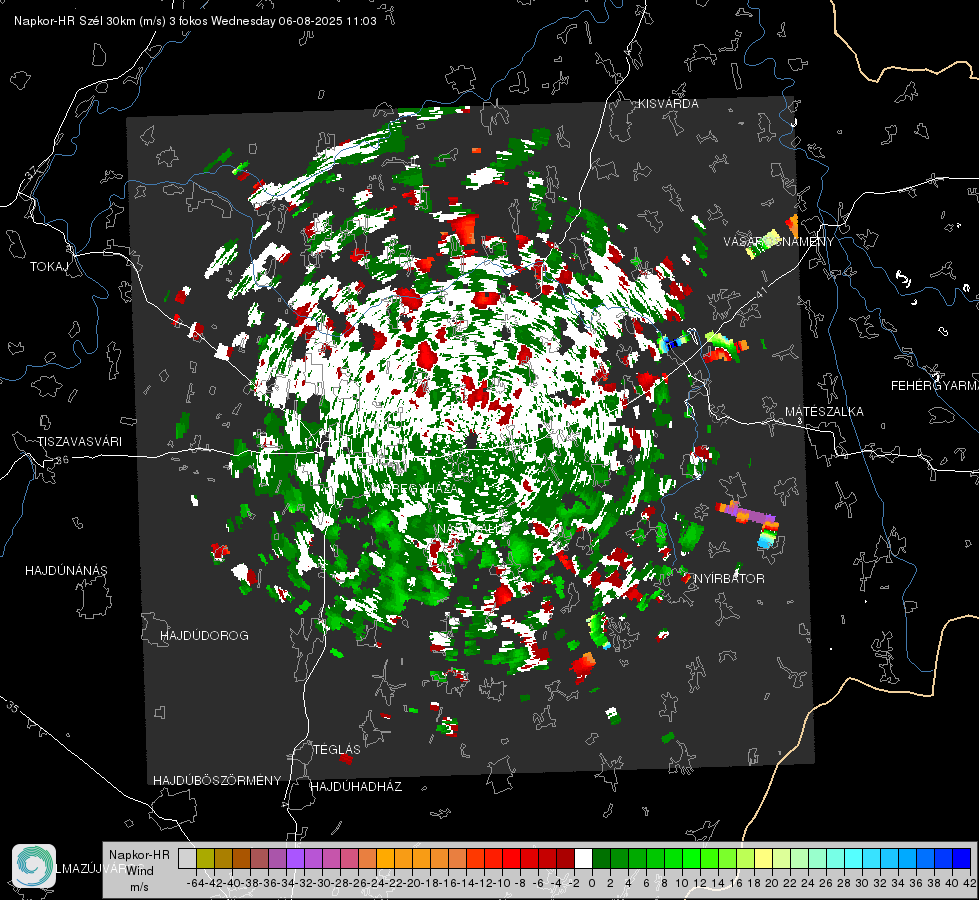Click the HAJDÚBÖSZÖRMÉNY town label

217,781
